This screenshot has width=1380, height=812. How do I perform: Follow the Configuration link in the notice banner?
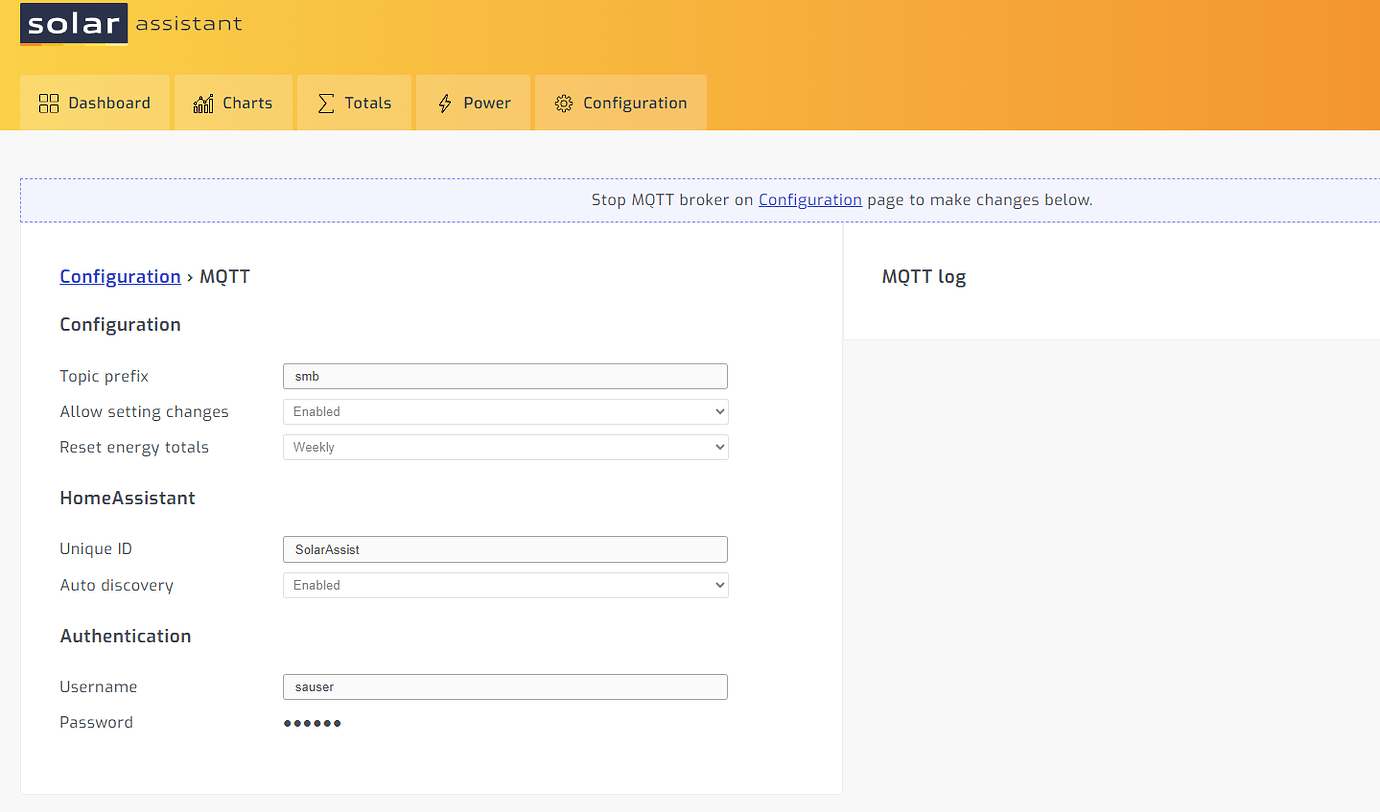(810, 200)
